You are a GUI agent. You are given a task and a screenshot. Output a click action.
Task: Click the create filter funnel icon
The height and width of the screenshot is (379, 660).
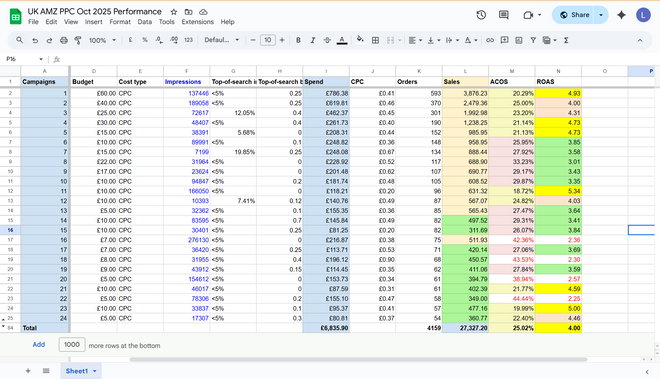click(x=533, y=40)
